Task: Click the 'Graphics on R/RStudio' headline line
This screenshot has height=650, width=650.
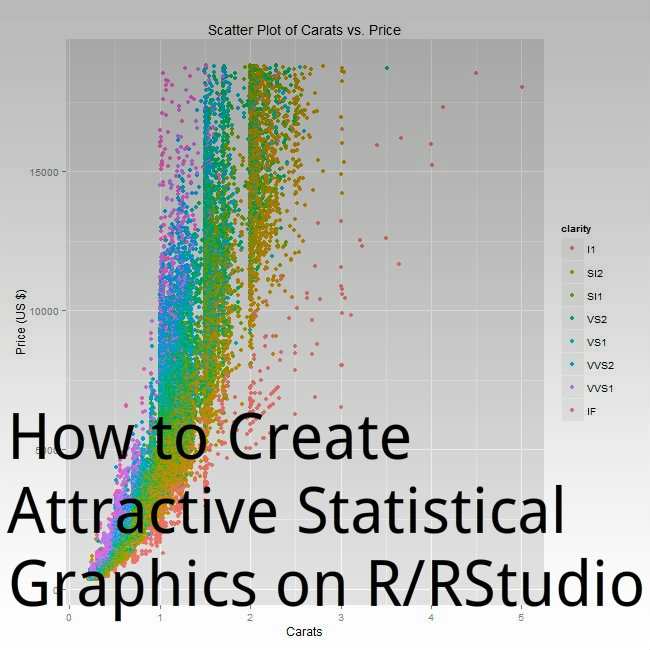Action: [325, 582]
